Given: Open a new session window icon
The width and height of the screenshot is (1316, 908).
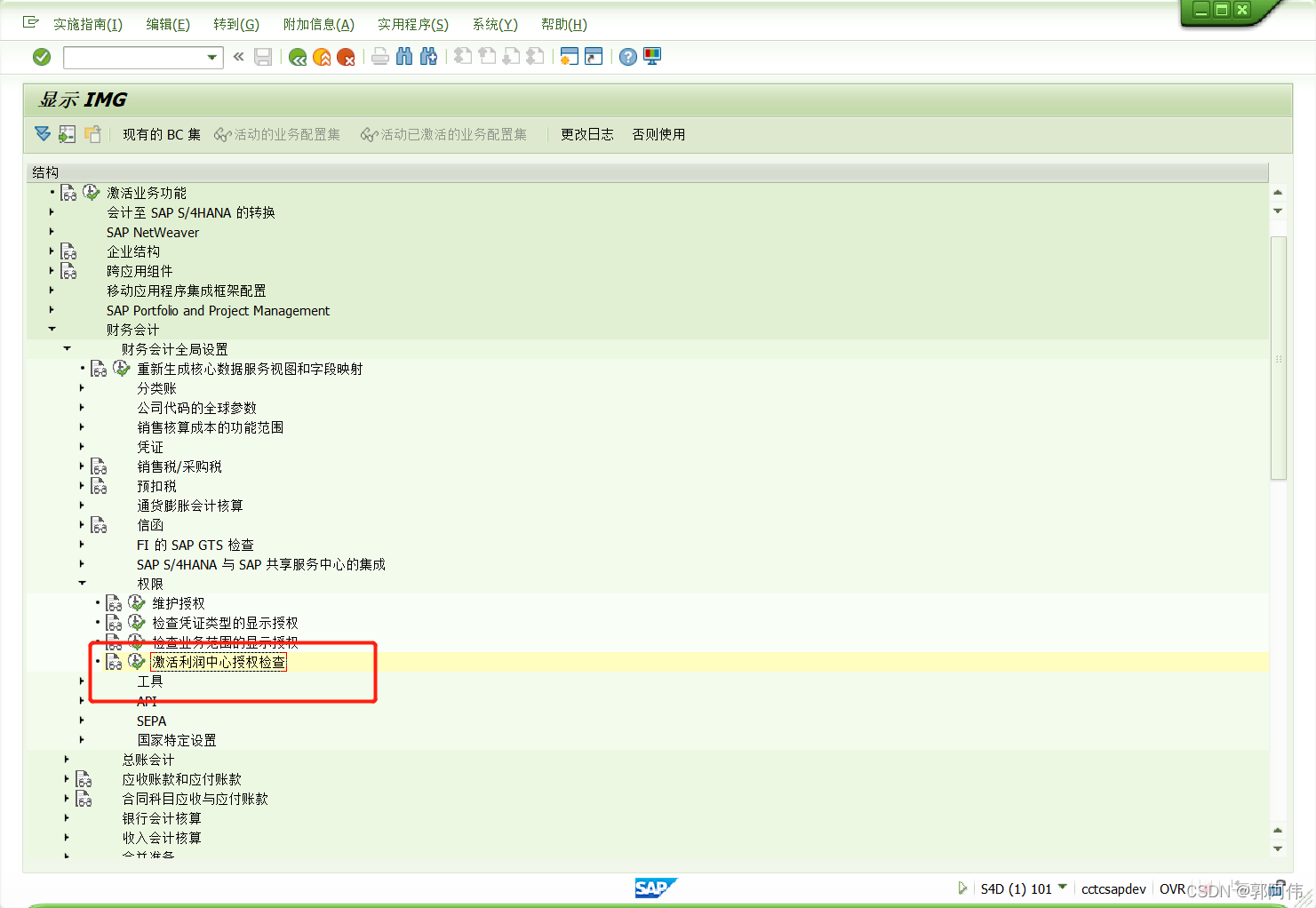Looking at the screenshot, I should 570,57.
